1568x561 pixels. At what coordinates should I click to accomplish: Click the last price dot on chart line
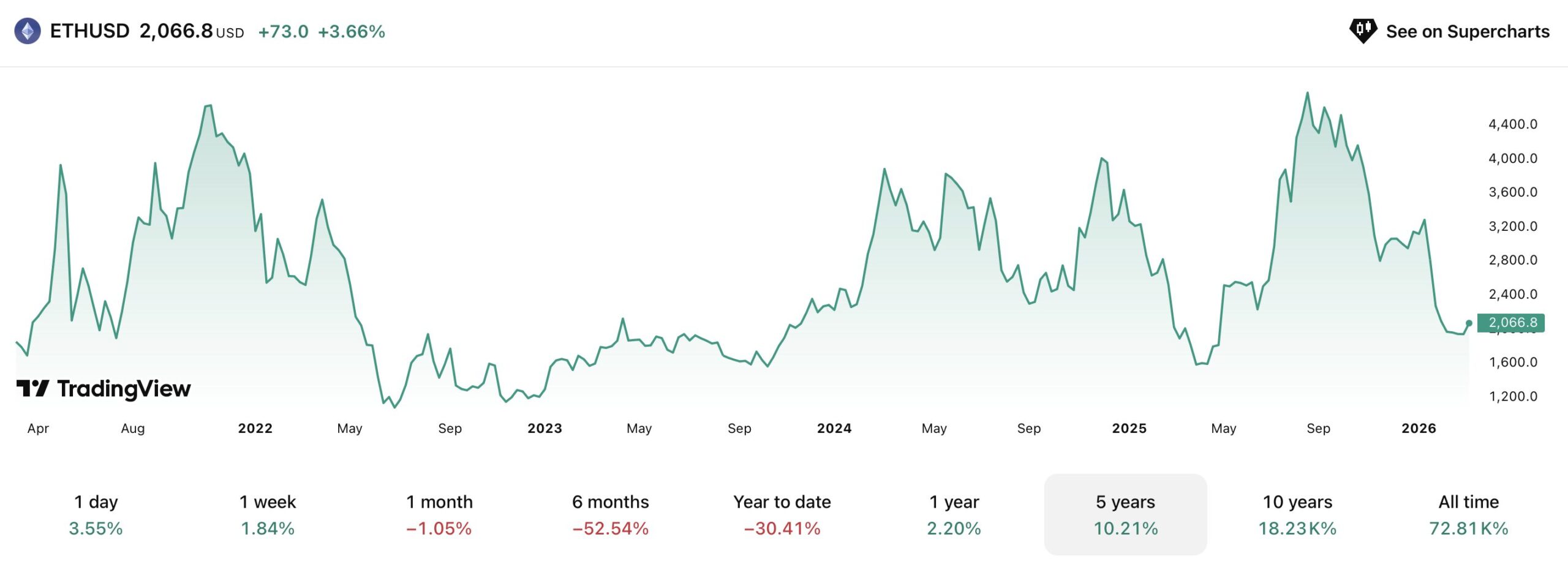pos(1469,323)
